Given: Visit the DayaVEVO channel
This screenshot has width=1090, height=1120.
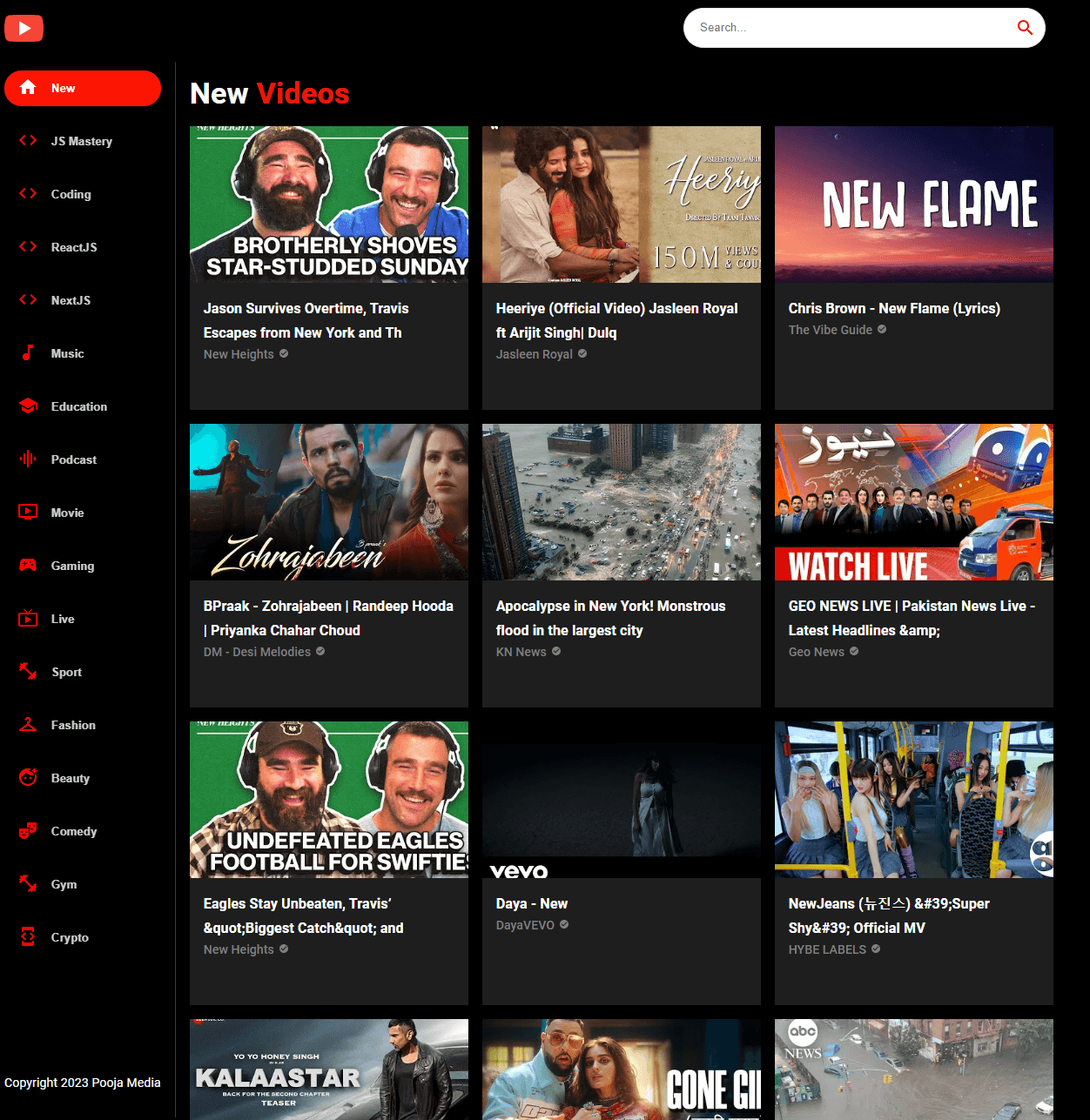Looking at the screenshot, I should [x=525, y=925].
